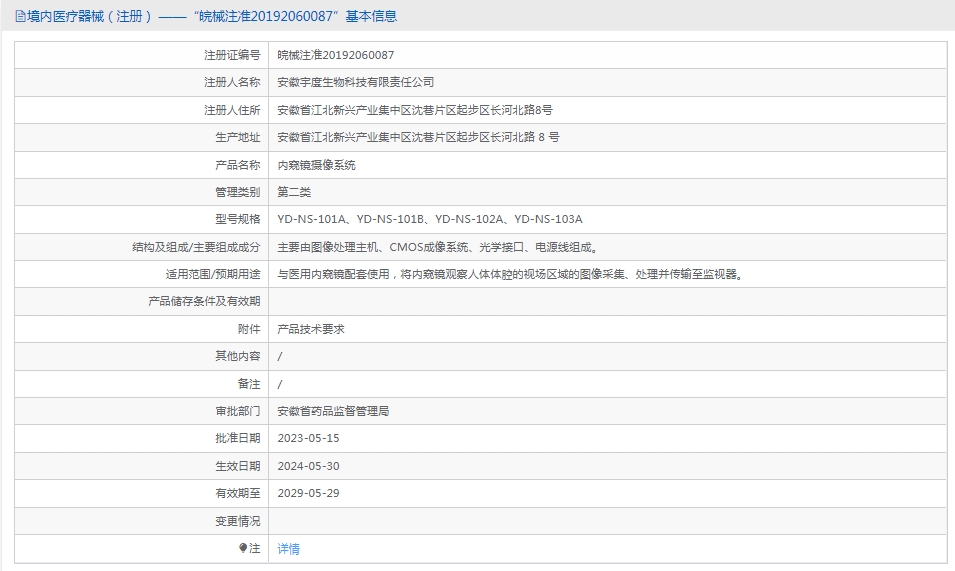
Task: Click the 审批部门 label
Action: coord(238,412)
